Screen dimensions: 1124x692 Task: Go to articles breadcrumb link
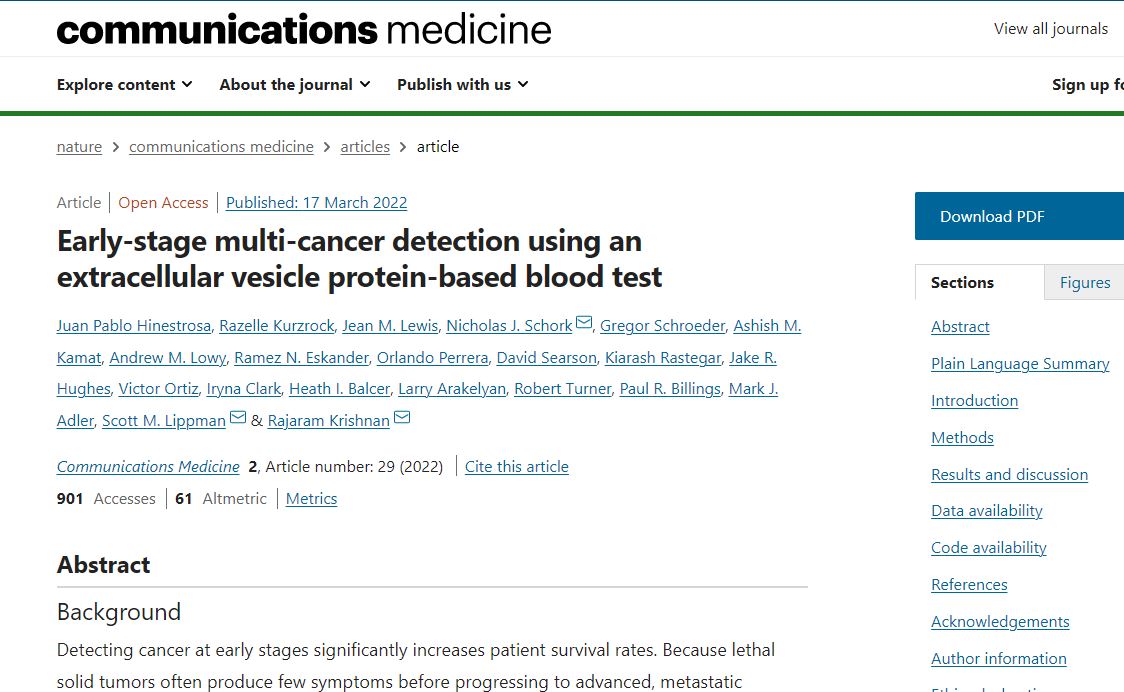click(x=365, y=147)
